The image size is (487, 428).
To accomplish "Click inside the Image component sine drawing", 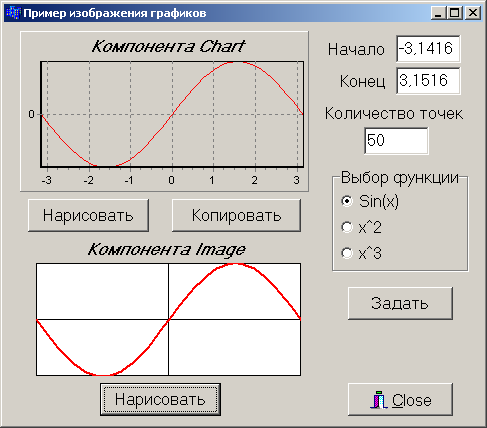I will pyautogui.click(x=168, y=319).
